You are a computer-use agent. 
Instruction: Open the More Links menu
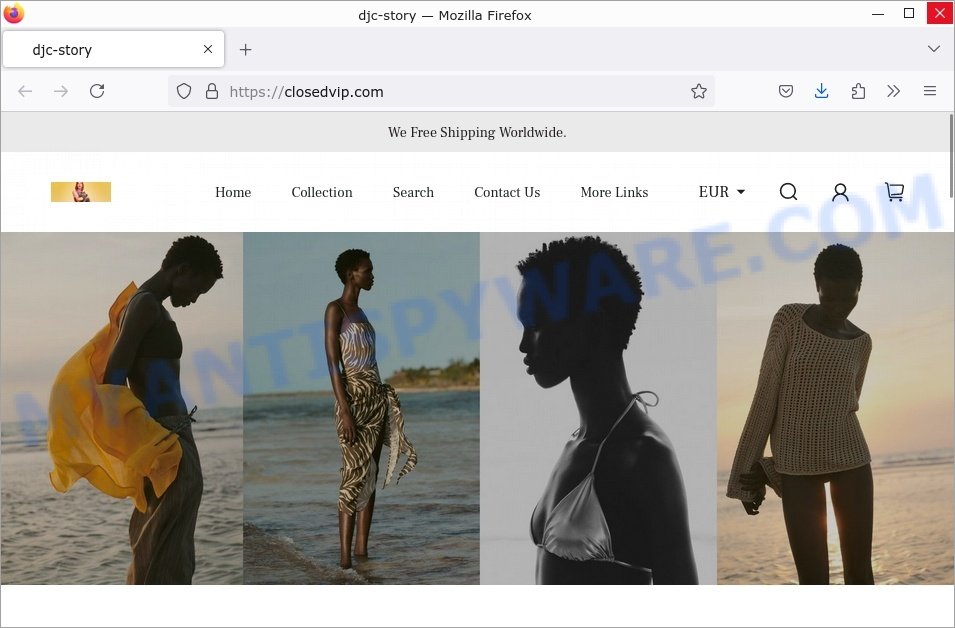(x=614, y=192)
